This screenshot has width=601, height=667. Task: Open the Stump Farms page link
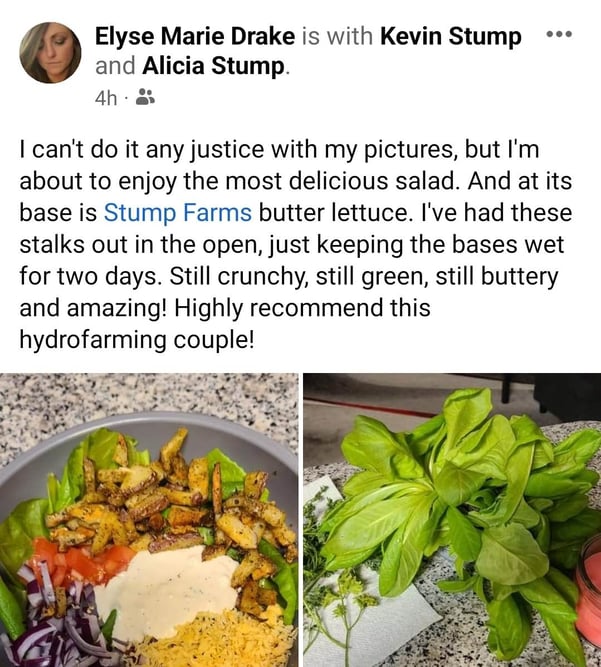[x=178, y=212]
